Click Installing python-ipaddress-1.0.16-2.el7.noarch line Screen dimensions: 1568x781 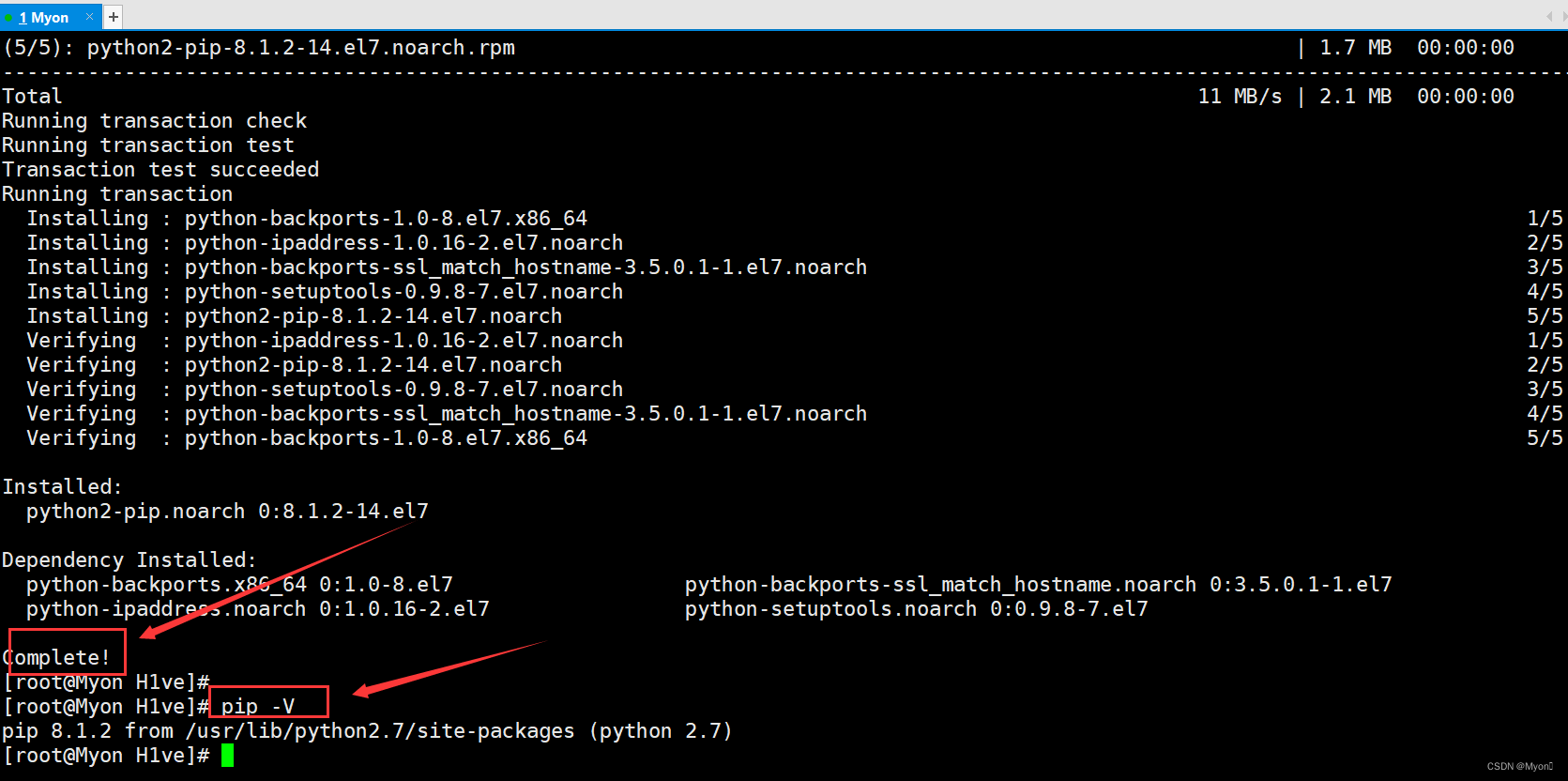325,243
